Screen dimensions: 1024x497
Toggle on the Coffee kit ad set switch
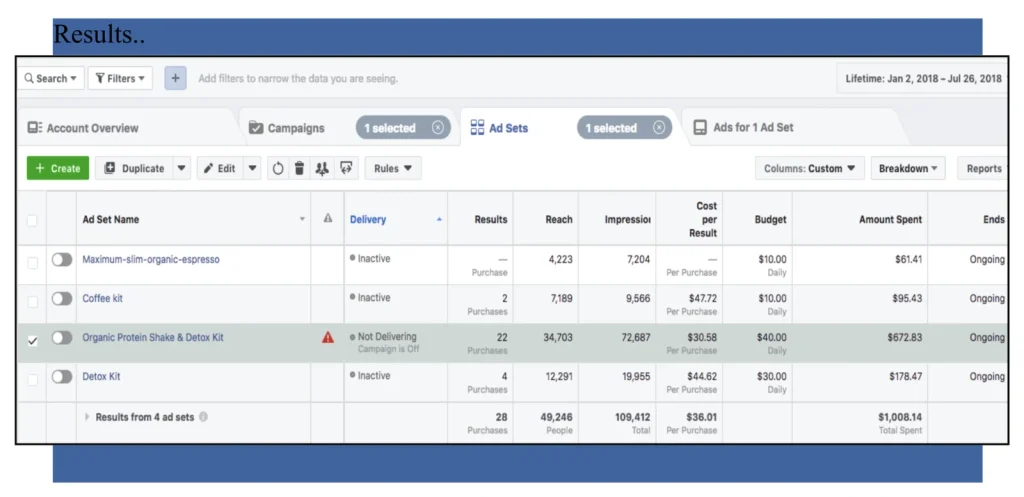(62, 298)
